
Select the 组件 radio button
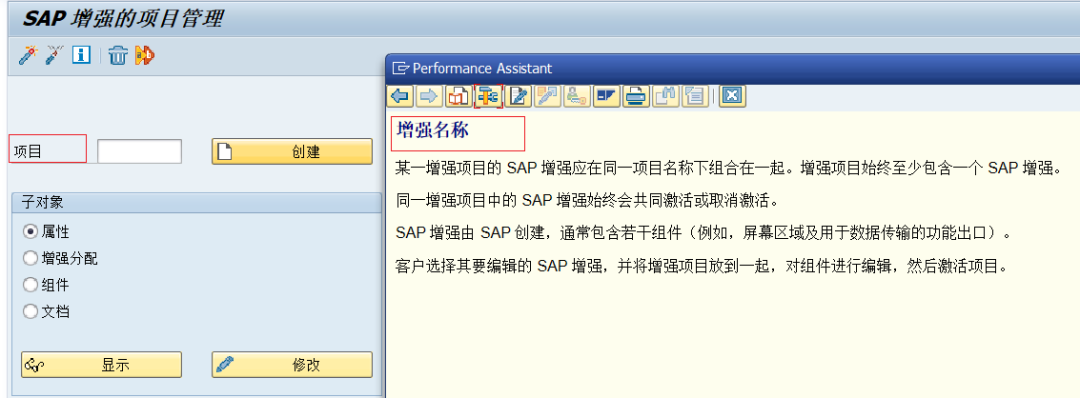(x=30, y=285)
